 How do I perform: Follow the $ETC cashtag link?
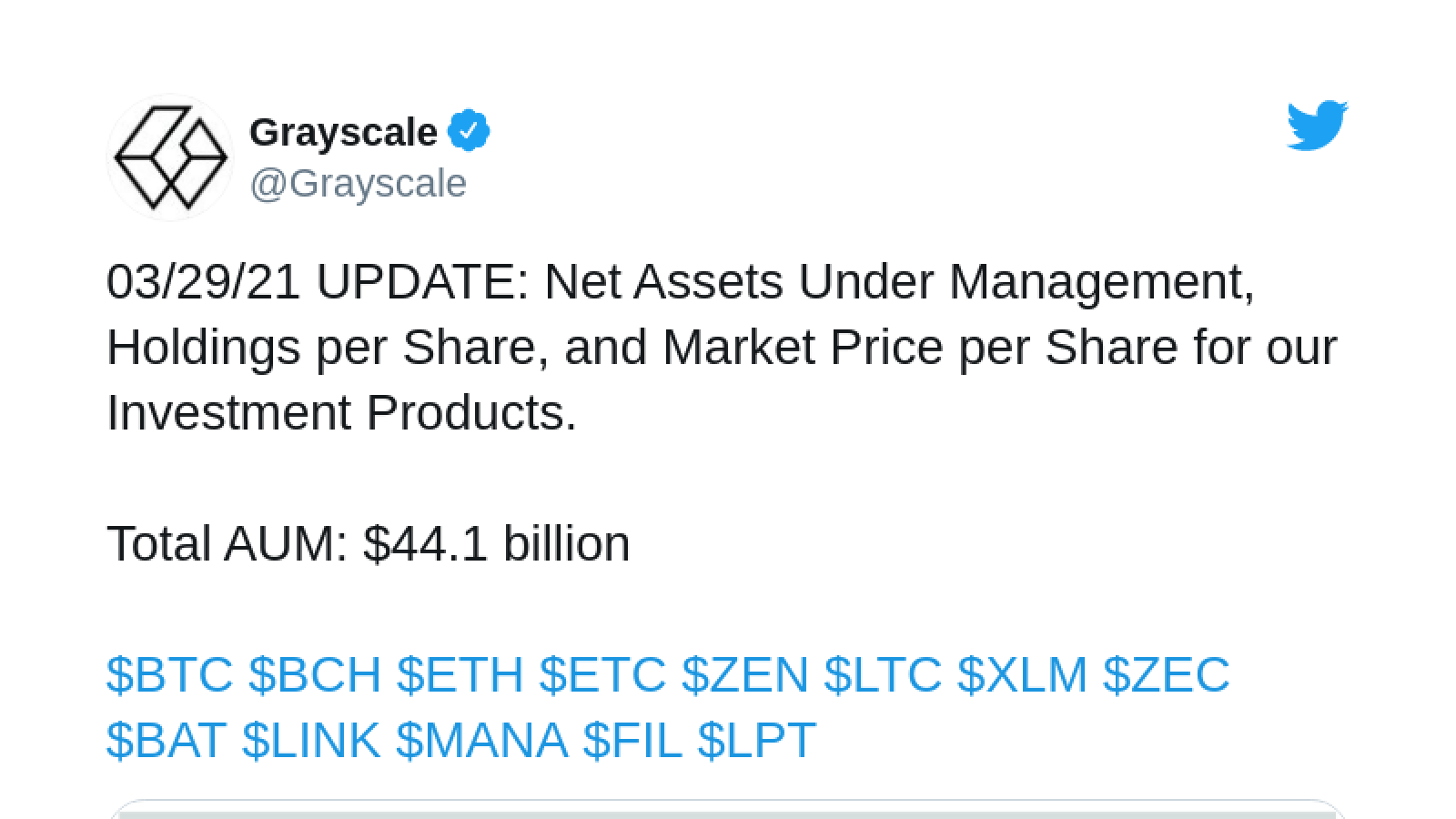[602, 674]
